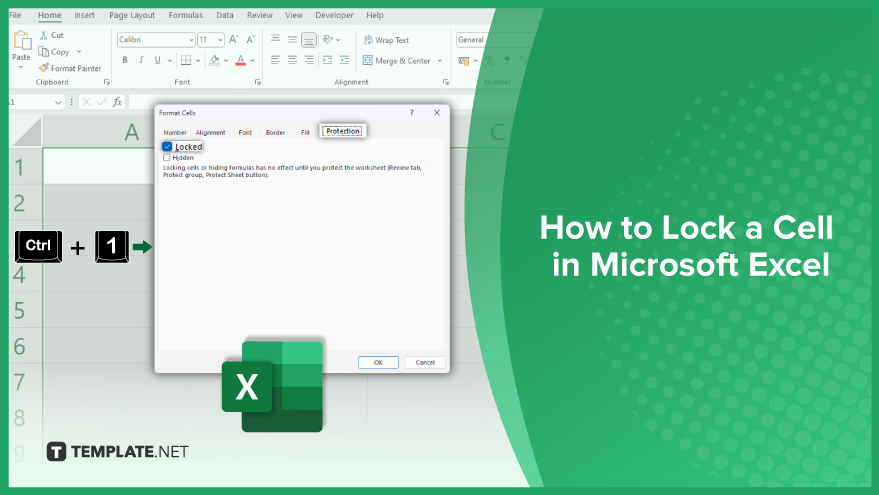Switch to Fill tab in Format Cells

pos(305,132)
